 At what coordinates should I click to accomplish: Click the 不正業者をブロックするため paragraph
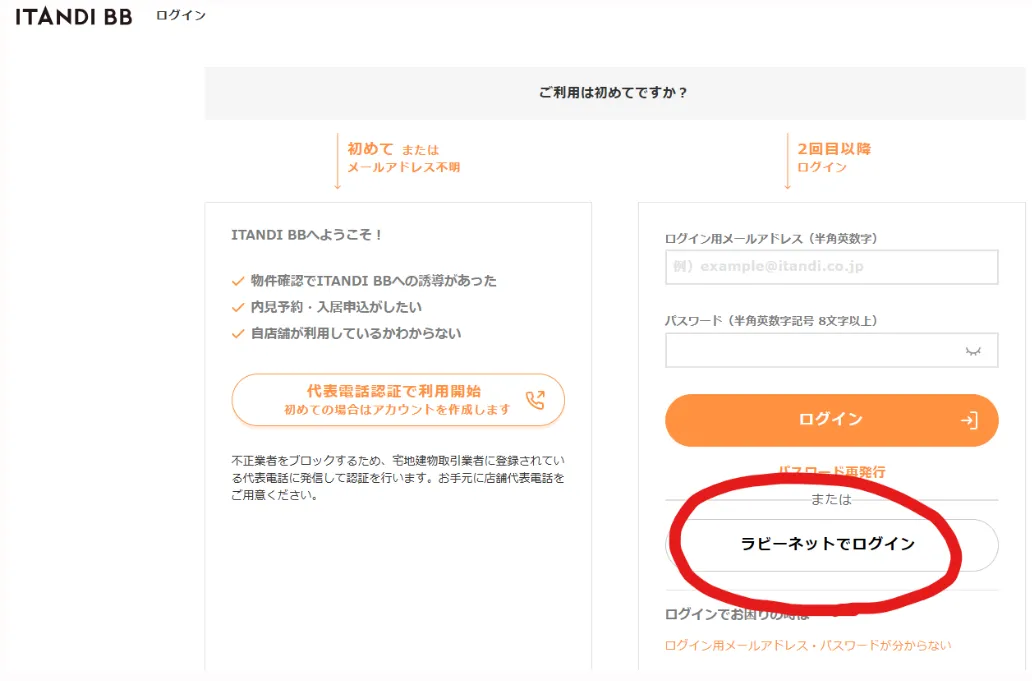[398, 478]
